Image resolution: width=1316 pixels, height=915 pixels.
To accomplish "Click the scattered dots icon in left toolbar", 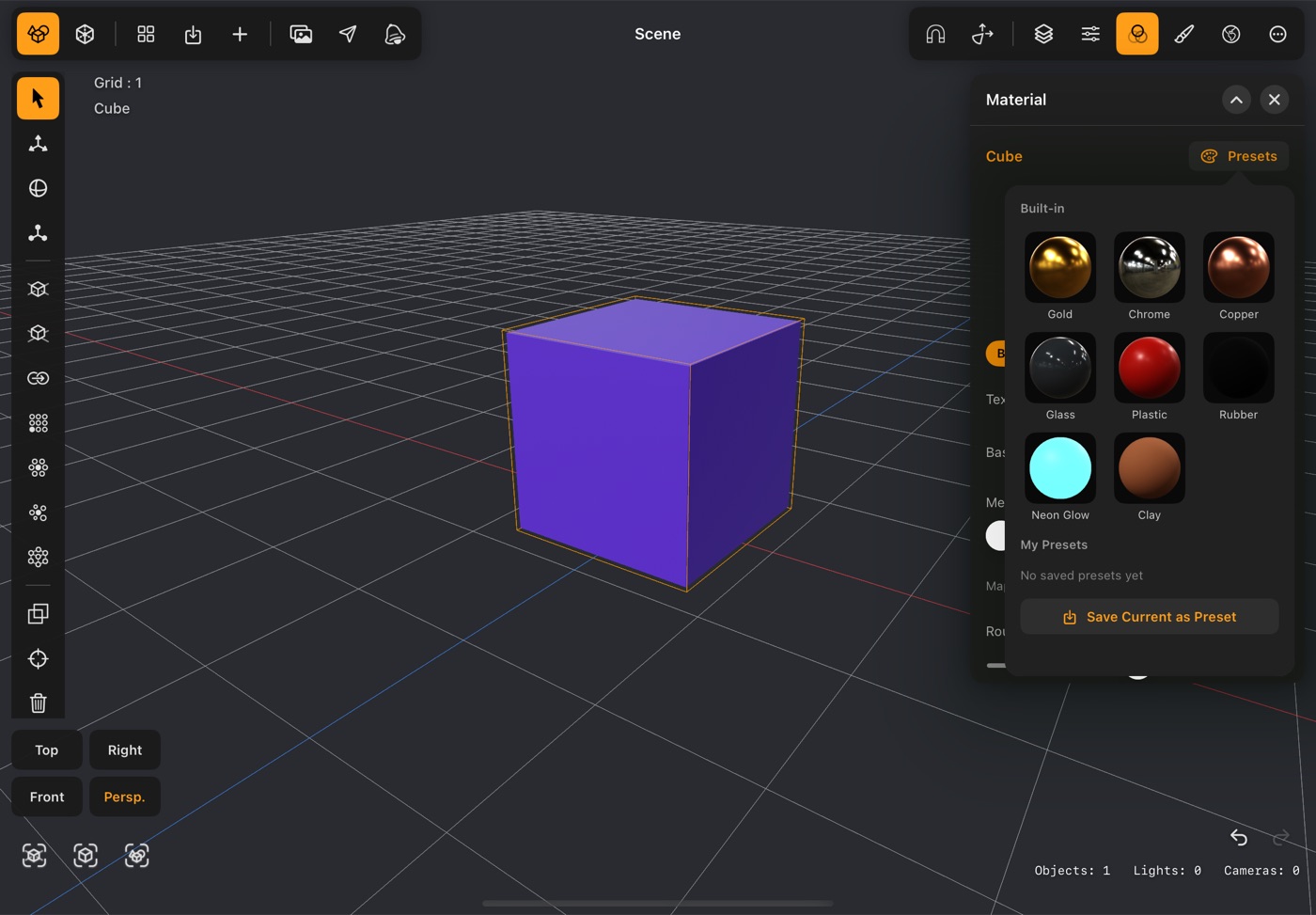I will pos(38,513).
